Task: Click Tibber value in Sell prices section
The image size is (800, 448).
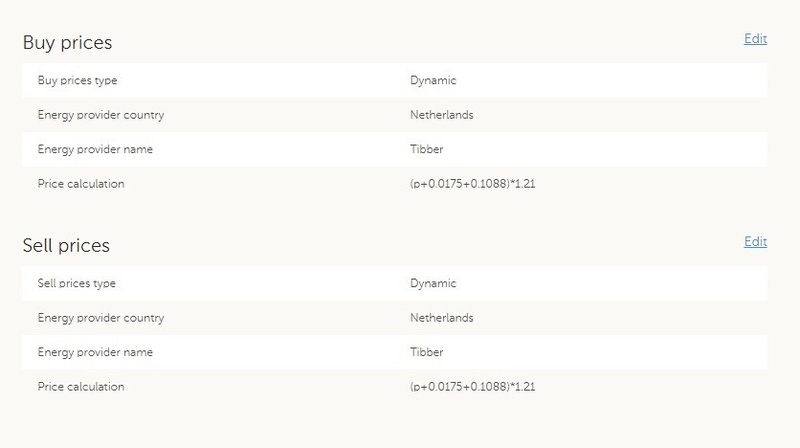Action: pos(426,352)
